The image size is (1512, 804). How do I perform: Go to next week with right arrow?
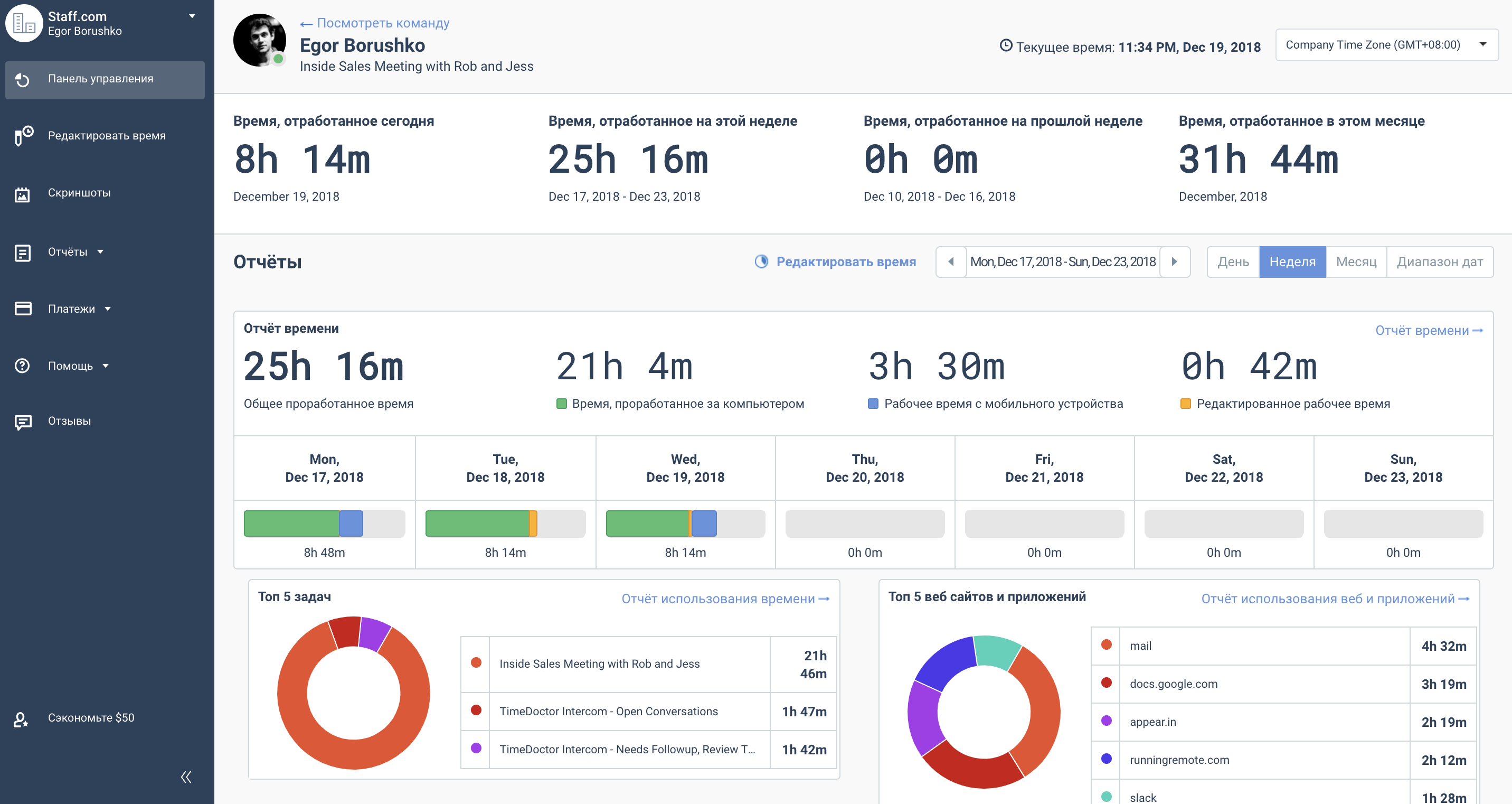(x=1175, y=261)
